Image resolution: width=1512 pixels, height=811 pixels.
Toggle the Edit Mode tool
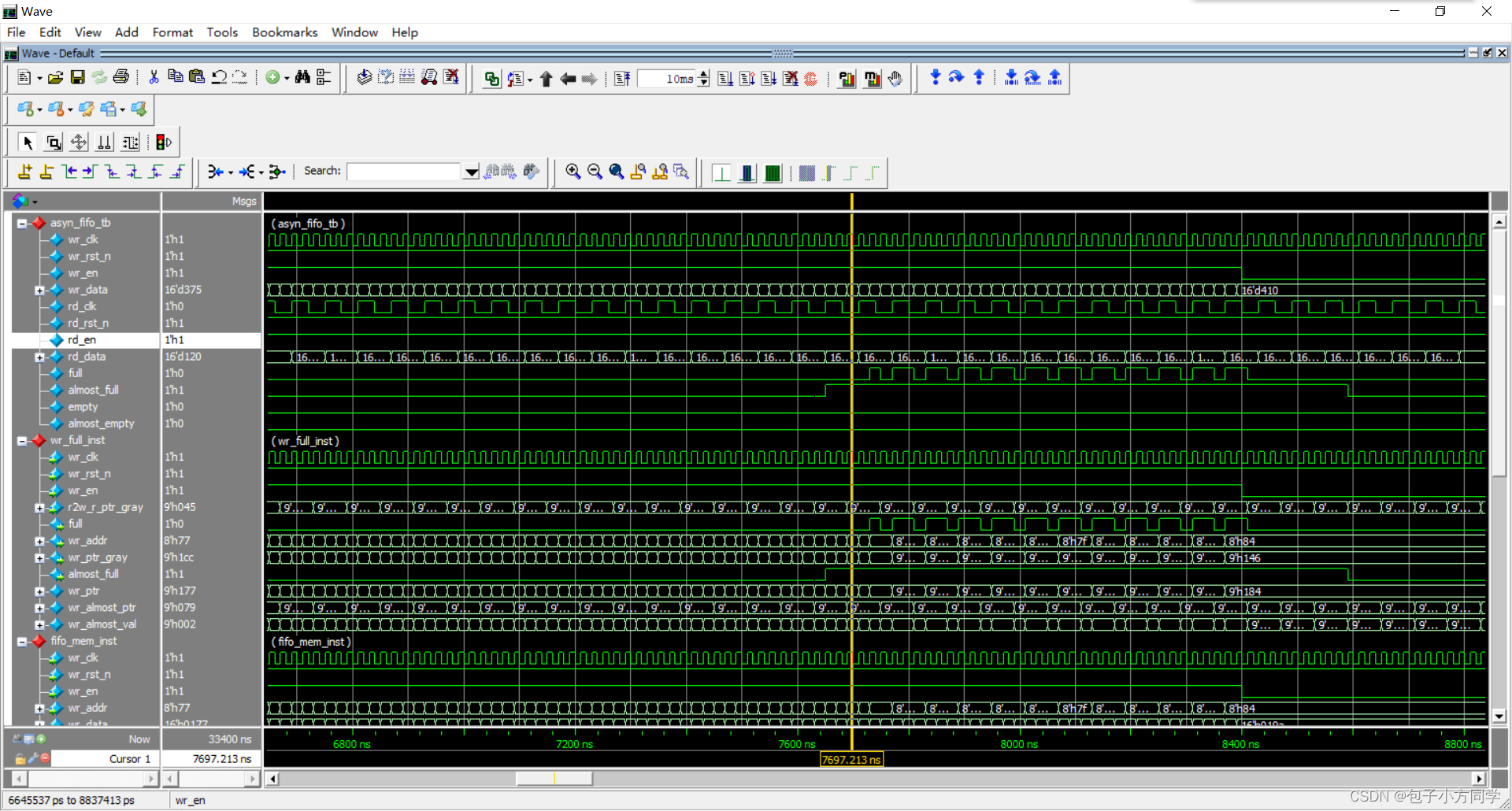point(130,143)
